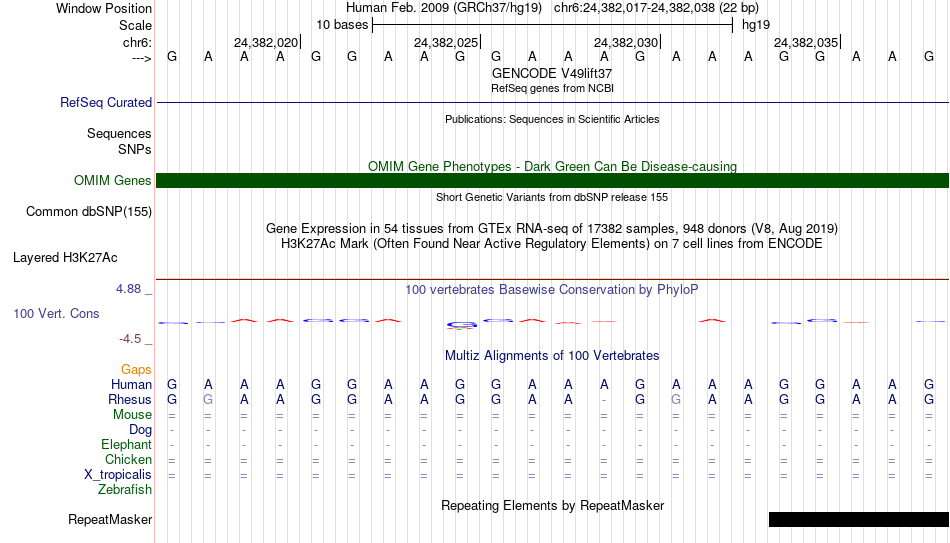Click the SNPs track label

135,149
